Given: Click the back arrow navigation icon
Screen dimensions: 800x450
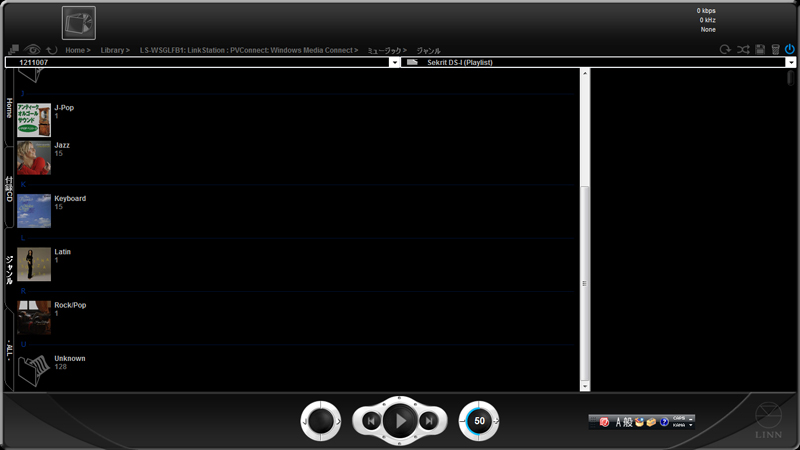Looking at the screenshot, I should point(52,50).
